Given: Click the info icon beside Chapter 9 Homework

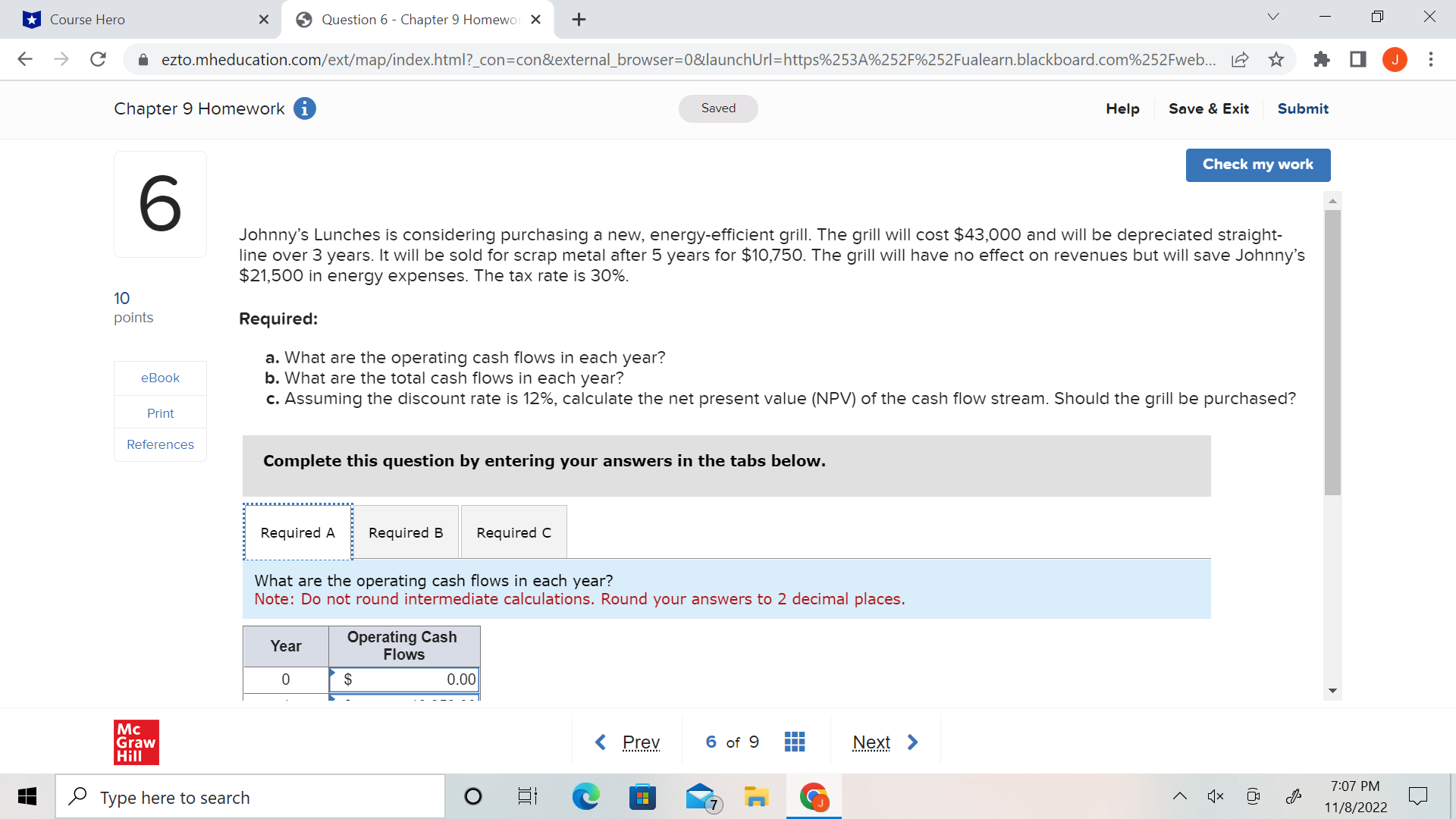Looking at the screenshot, I should click(304, 108).
